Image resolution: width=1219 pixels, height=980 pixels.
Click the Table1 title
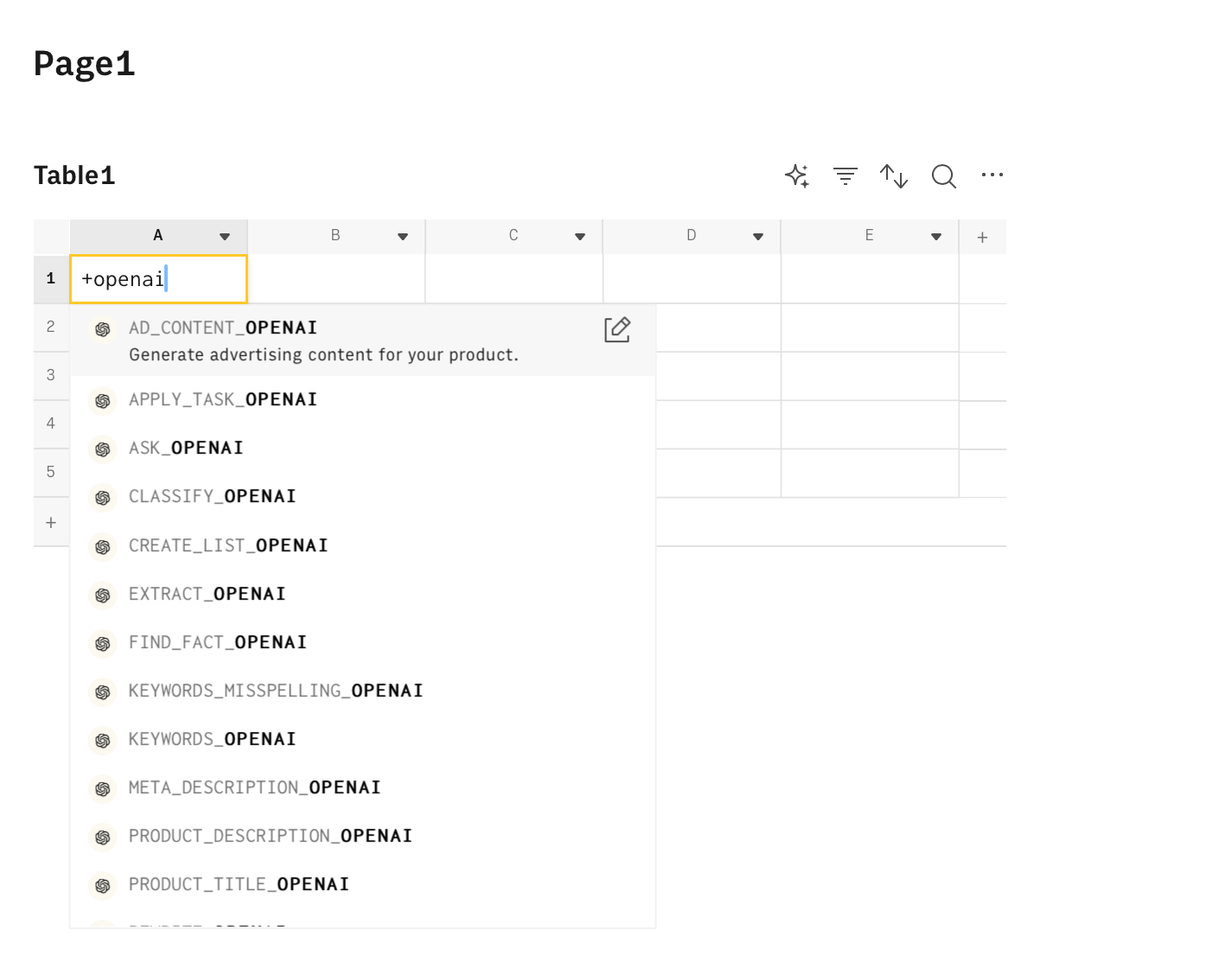tap(74, 176)
